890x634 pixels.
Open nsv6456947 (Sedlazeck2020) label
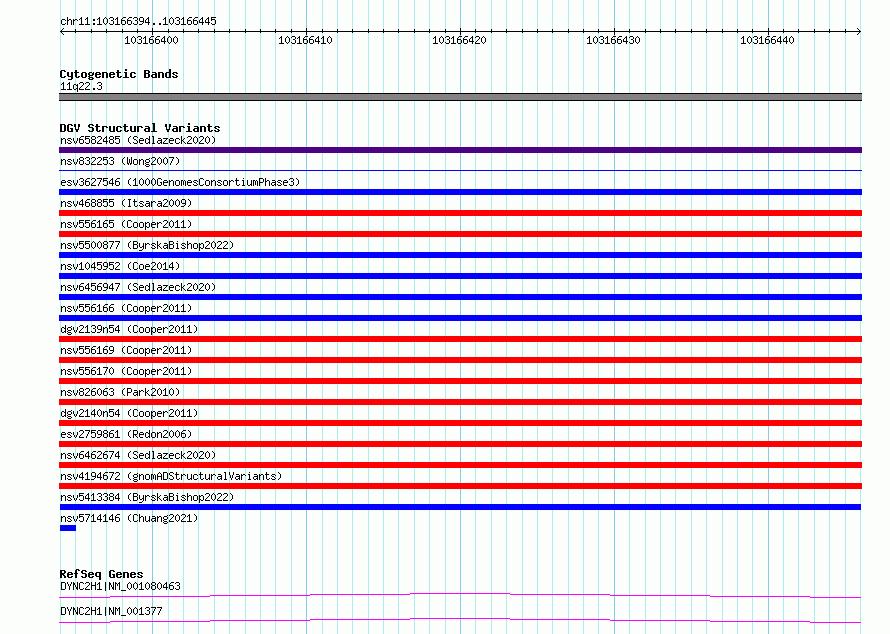138,287
